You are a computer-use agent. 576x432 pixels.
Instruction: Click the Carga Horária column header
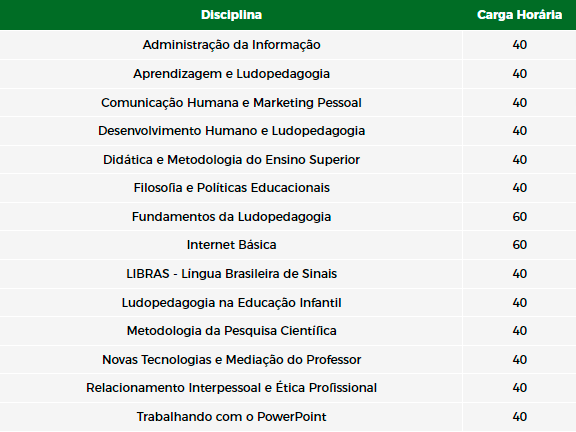coord(519,15)
